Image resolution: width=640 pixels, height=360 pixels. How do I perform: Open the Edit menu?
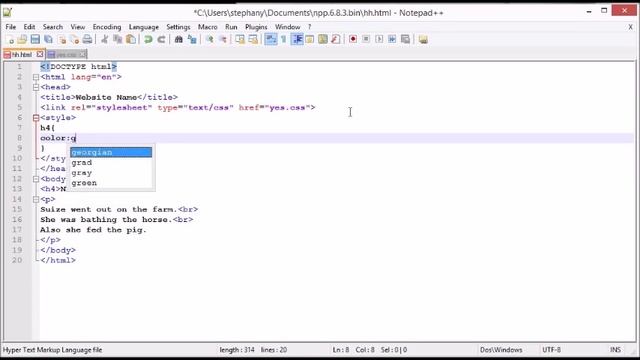pos(29,27)
